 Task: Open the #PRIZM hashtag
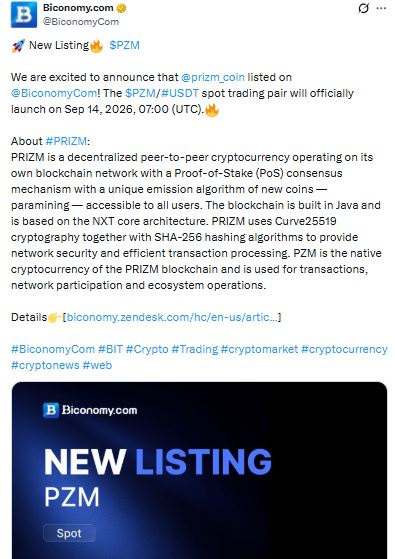tap(66, 141)
